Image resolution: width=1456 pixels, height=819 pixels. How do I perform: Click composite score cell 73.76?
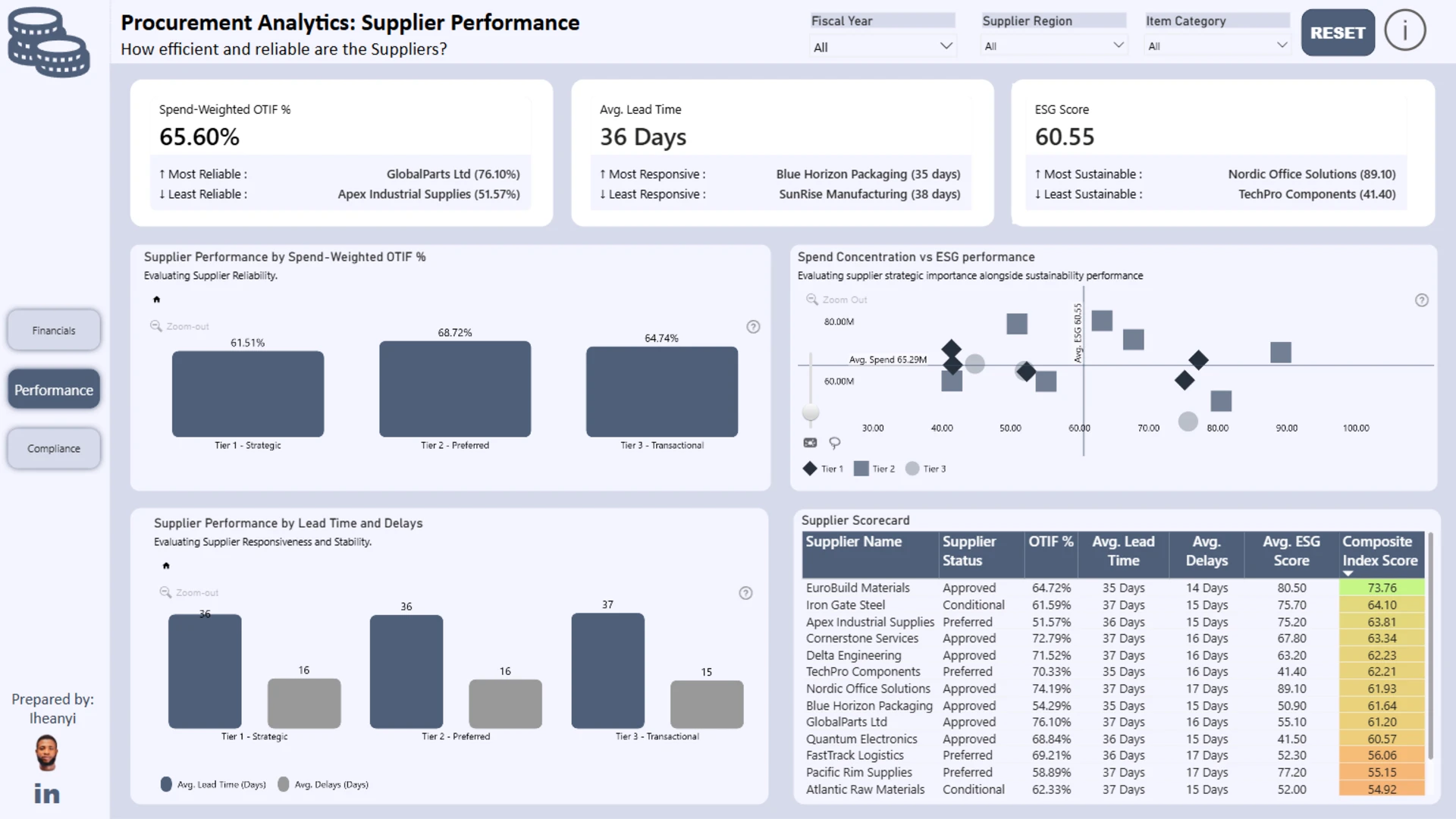1382,588
